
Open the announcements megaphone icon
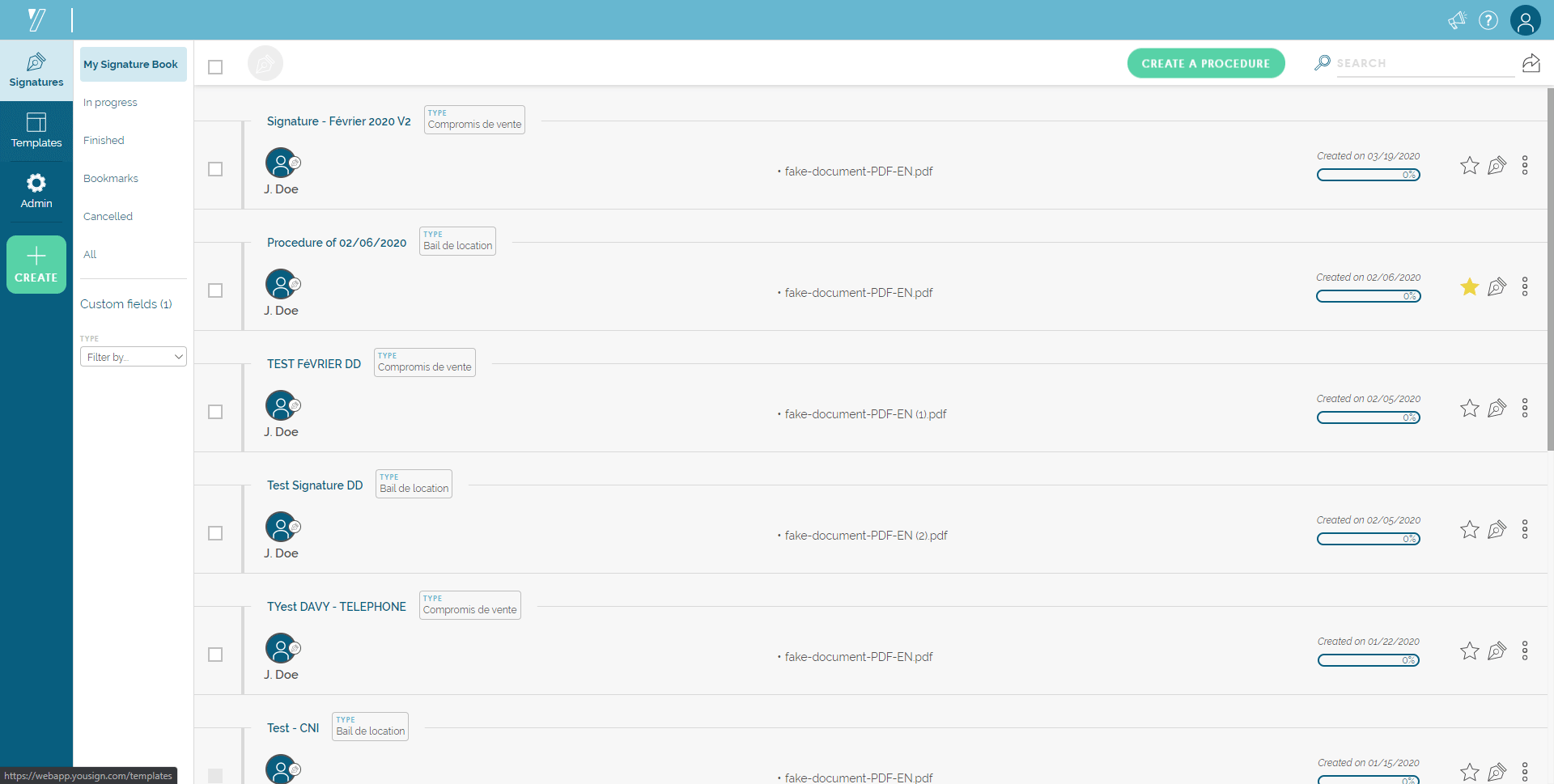[1457, 20]
